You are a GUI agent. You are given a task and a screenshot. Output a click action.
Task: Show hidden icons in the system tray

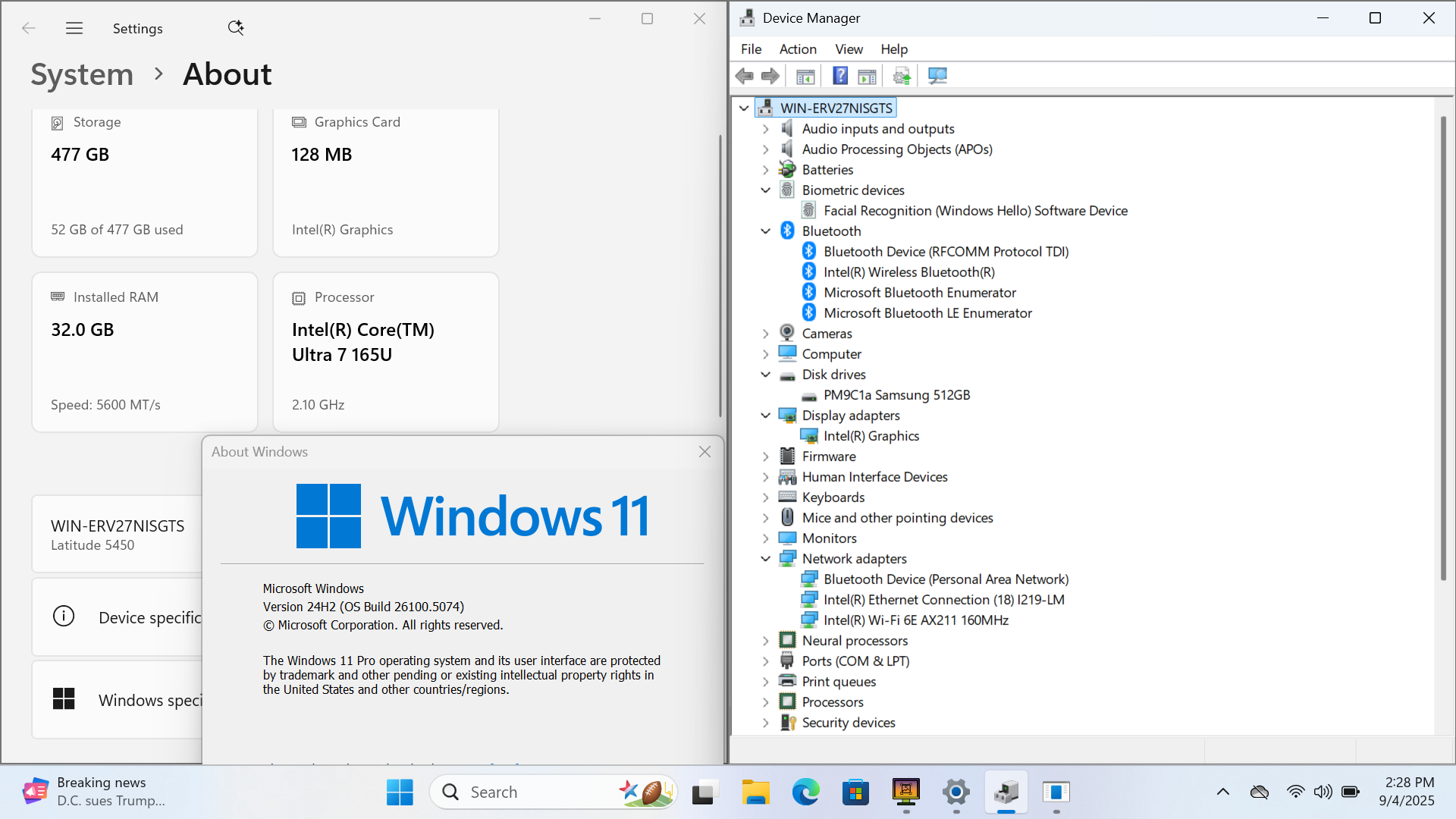(1223, 792)
